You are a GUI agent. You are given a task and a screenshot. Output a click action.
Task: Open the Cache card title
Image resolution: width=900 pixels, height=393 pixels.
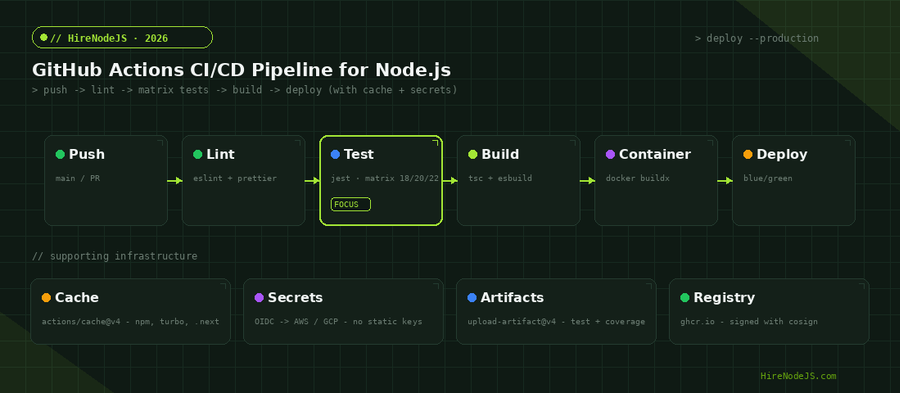coord(77,298)
